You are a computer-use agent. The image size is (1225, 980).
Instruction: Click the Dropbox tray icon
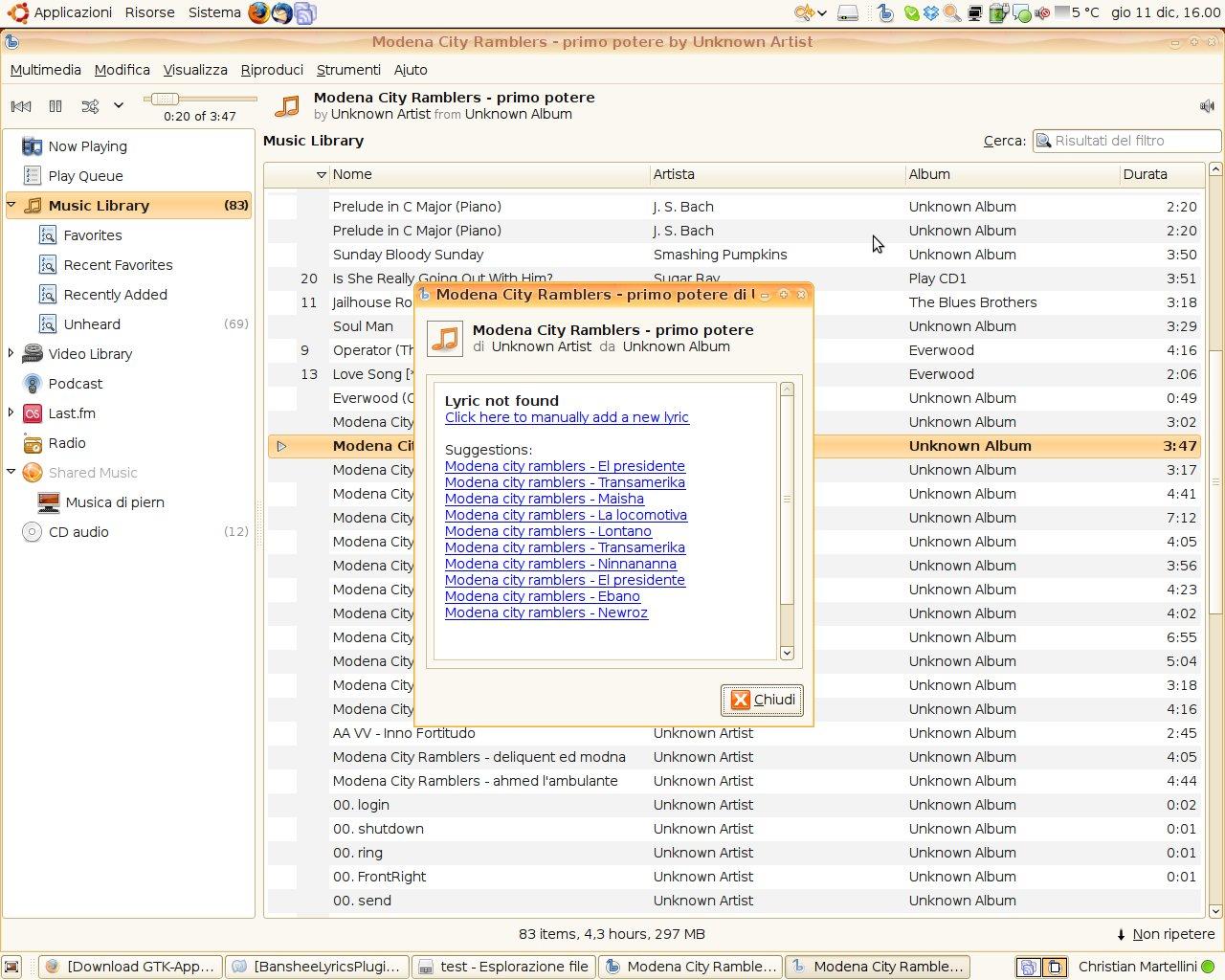pyautogui.click(x=930, y=13)
